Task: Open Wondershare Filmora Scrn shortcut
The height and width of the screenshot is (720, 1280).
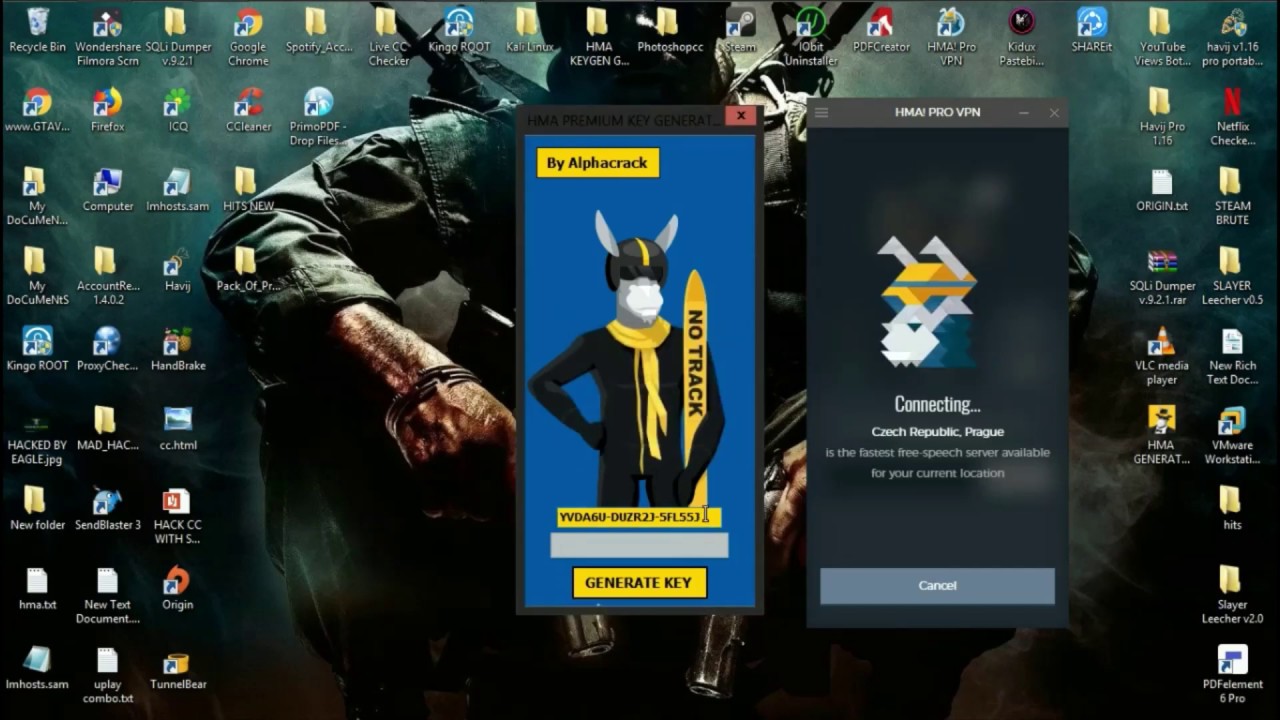Action: pyautogui.click(x=107, y=37)
